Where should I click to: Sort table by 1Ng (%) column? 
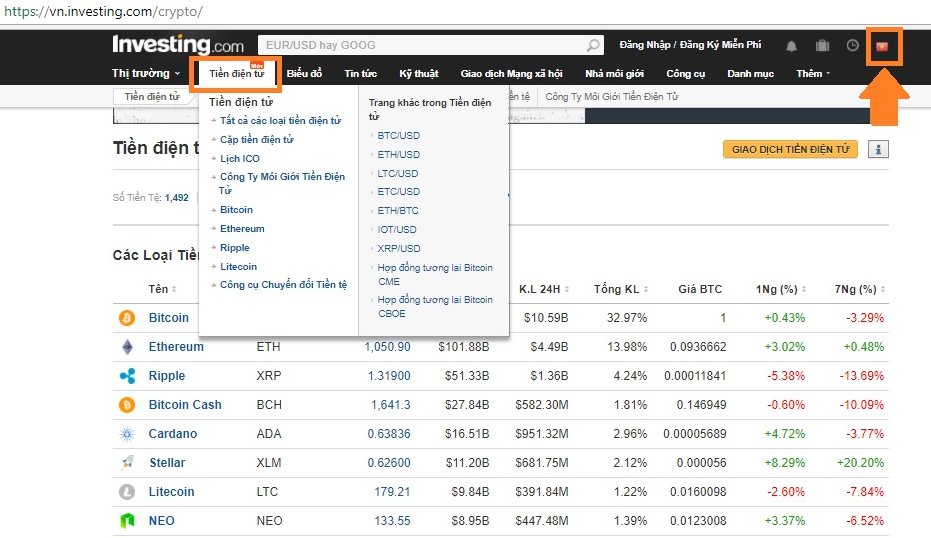[781, 289]
